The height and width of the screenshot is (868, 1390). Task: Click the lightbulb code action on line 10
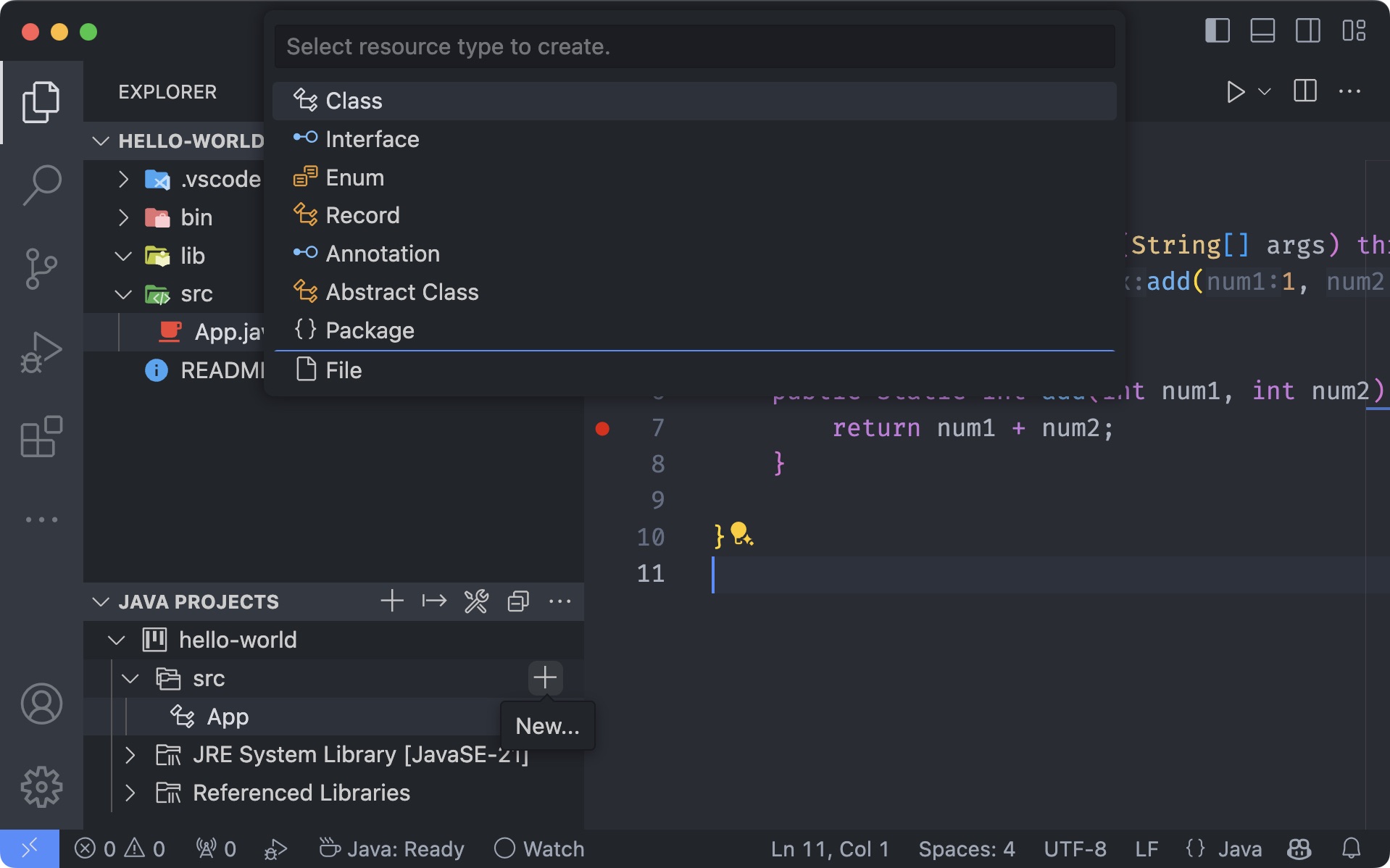(x=741, y=536)
